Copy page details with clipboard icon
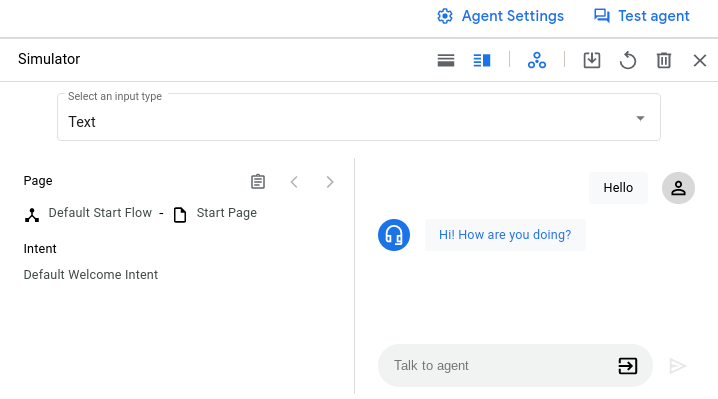Screen dimensions: 718x399 (258, 182)
